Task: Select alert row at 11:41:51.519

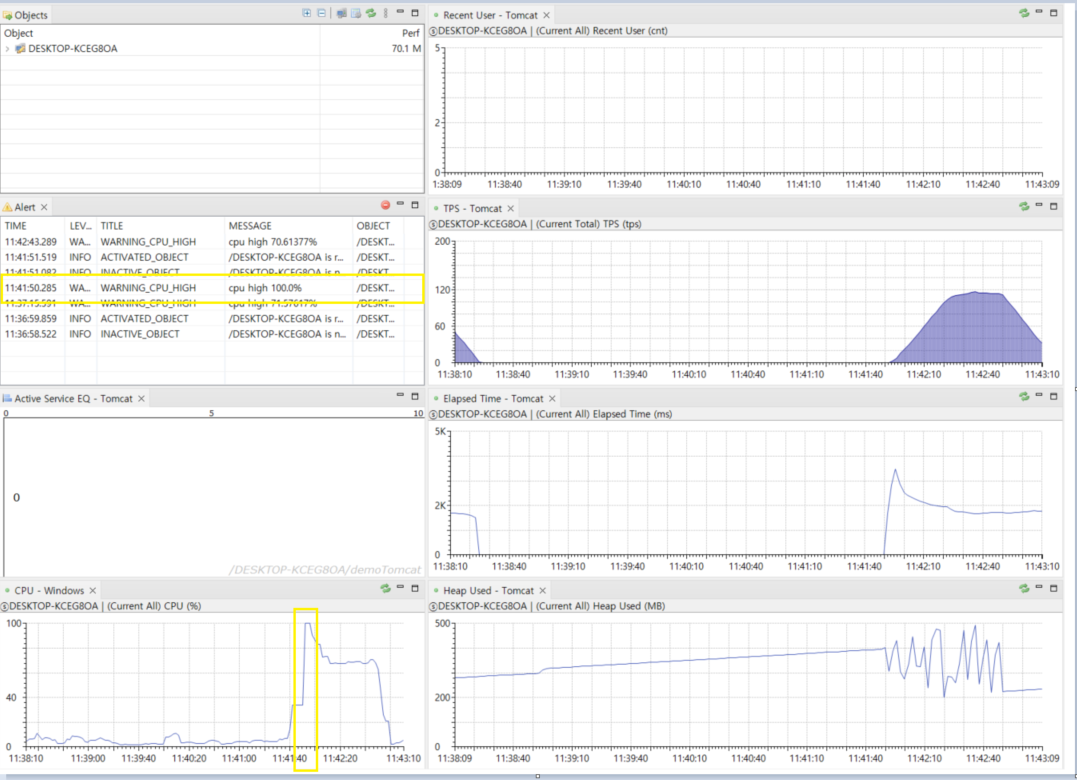Action: [212, 257]
